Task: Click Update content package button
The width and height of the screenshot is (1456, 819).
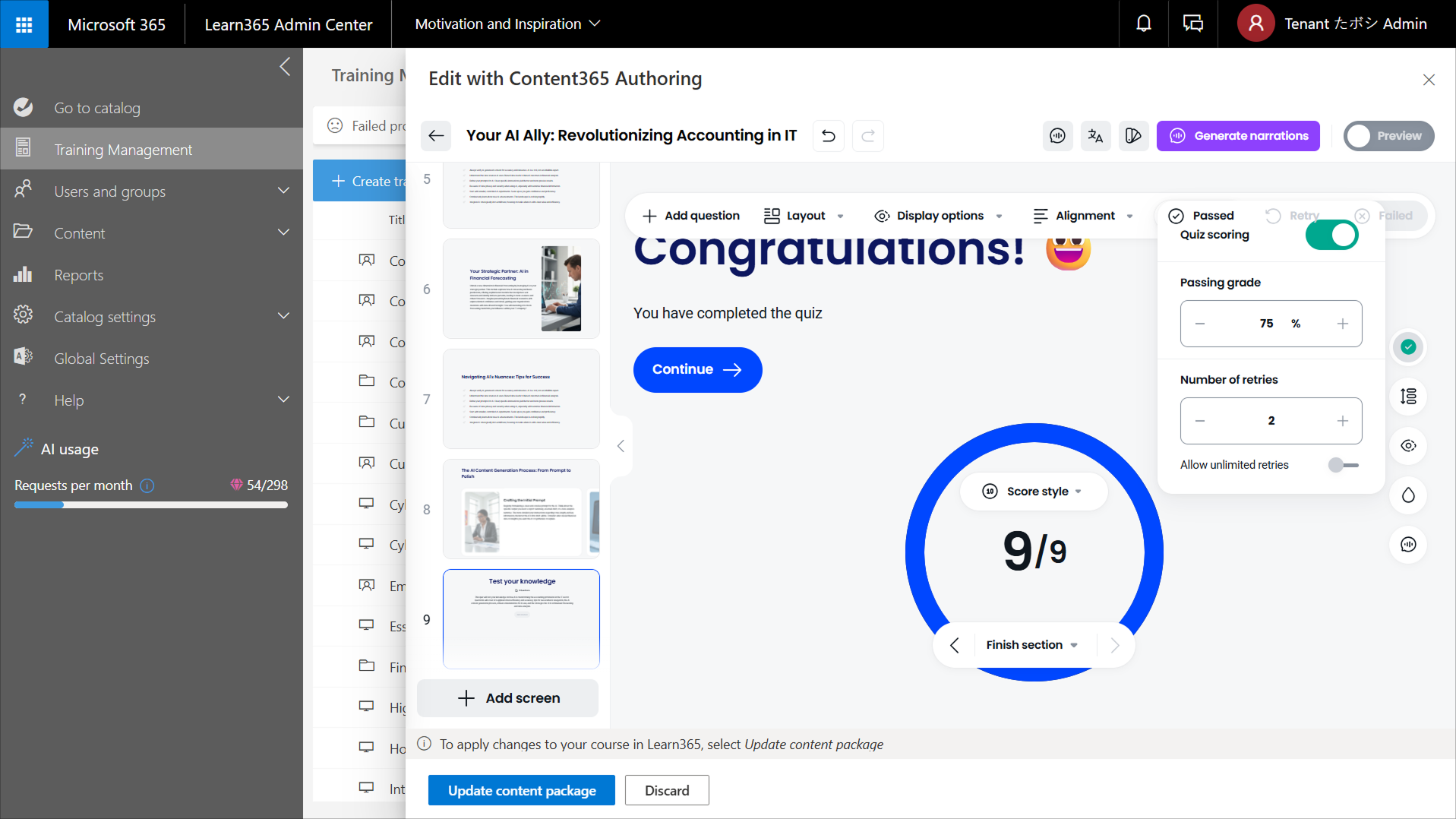Action: pyautogui.click(x=521, y=790)
